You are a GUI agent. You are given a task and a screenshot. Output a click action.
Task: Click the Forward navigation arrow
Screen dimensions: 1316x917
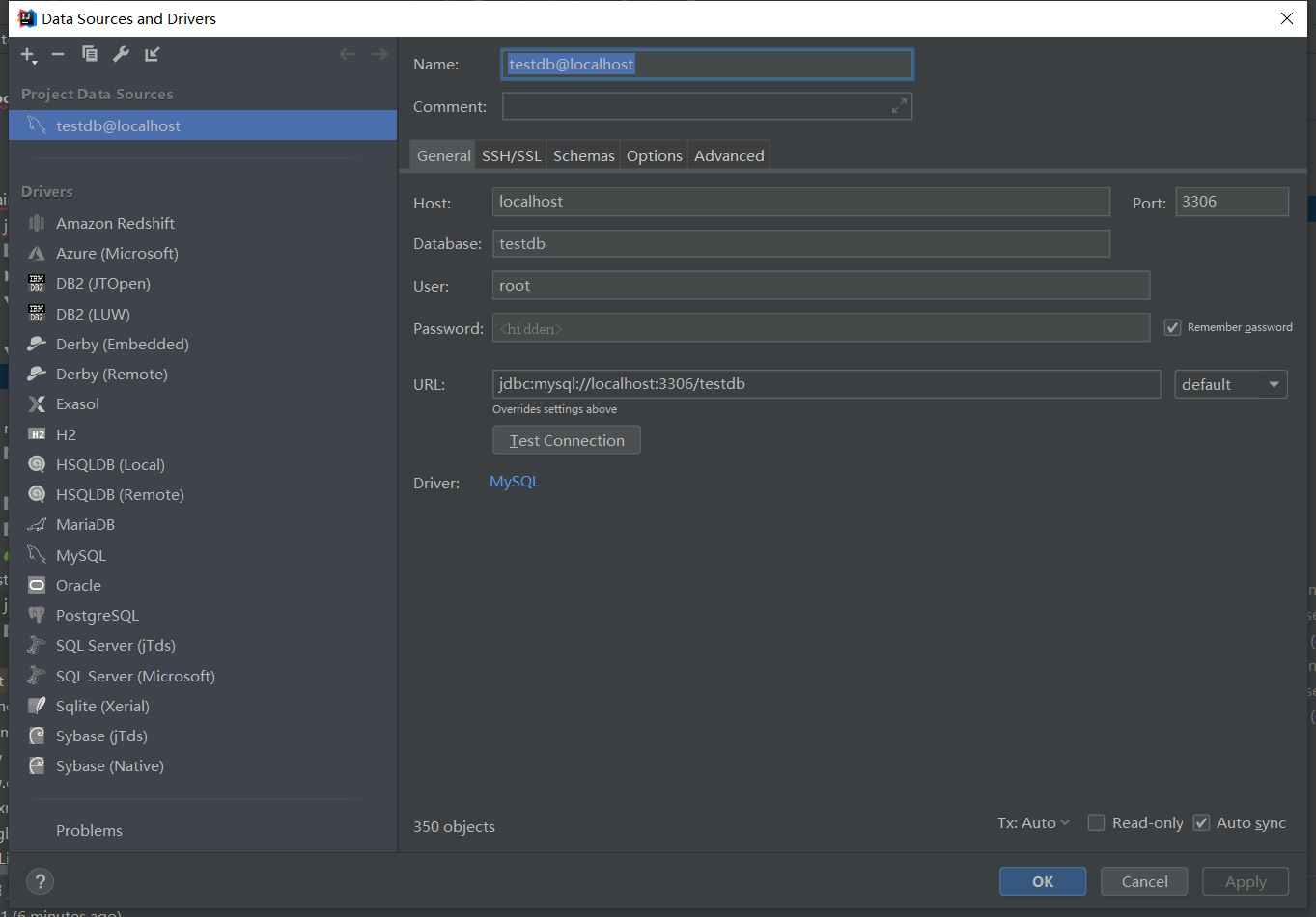point(379,54)
